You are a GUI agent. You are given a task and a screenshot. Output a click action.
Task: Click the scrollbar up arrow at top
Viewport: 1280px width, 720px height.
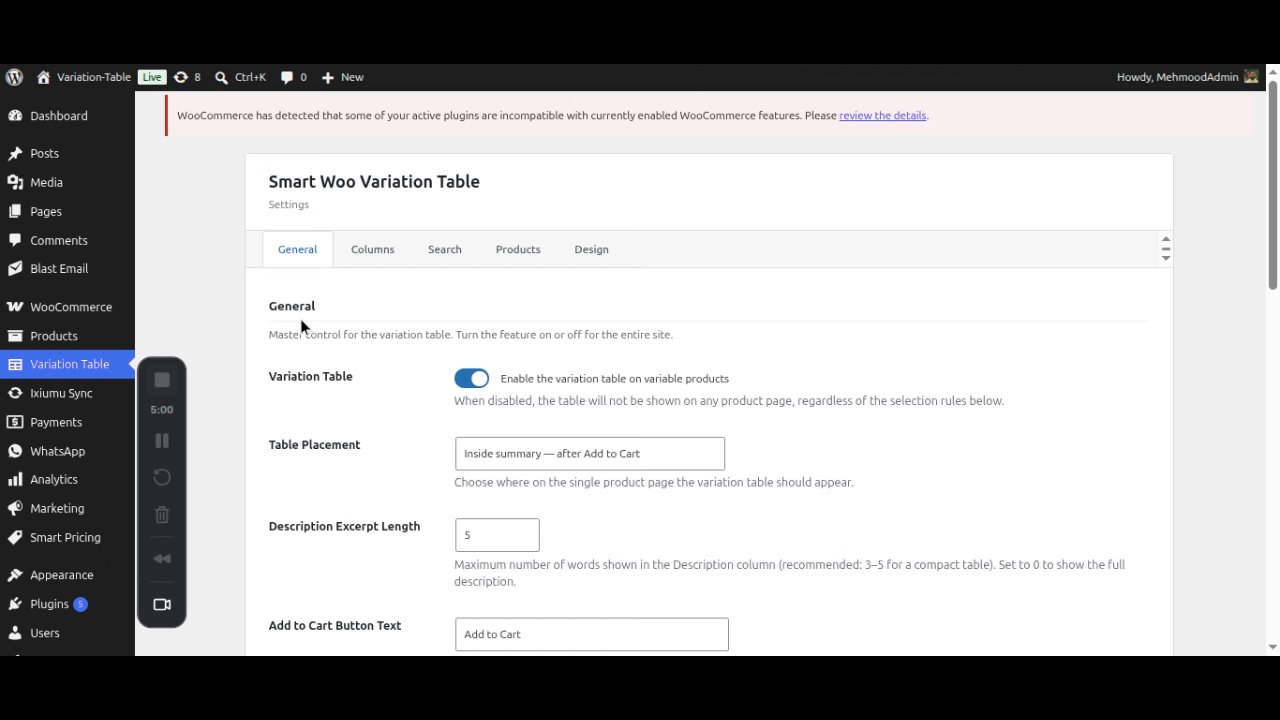pos(1273,72)
